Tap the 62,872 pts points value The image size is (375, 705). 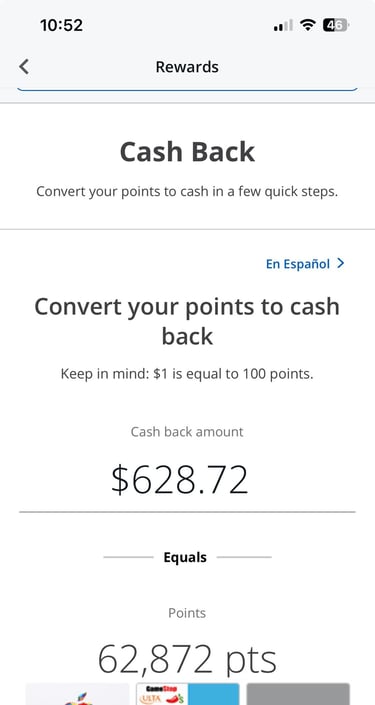point(187,660)
